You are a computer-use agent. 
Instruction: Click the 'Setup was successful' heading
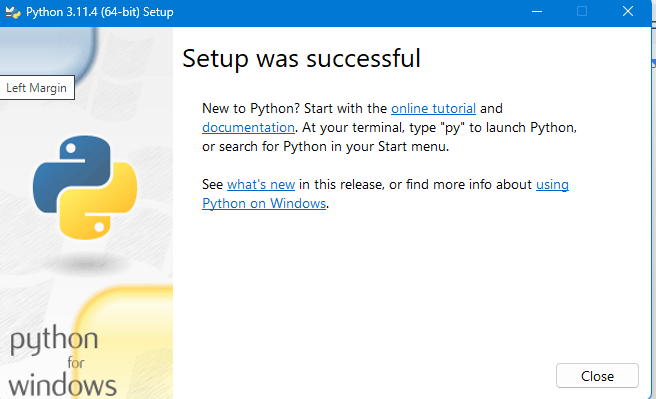301,58
